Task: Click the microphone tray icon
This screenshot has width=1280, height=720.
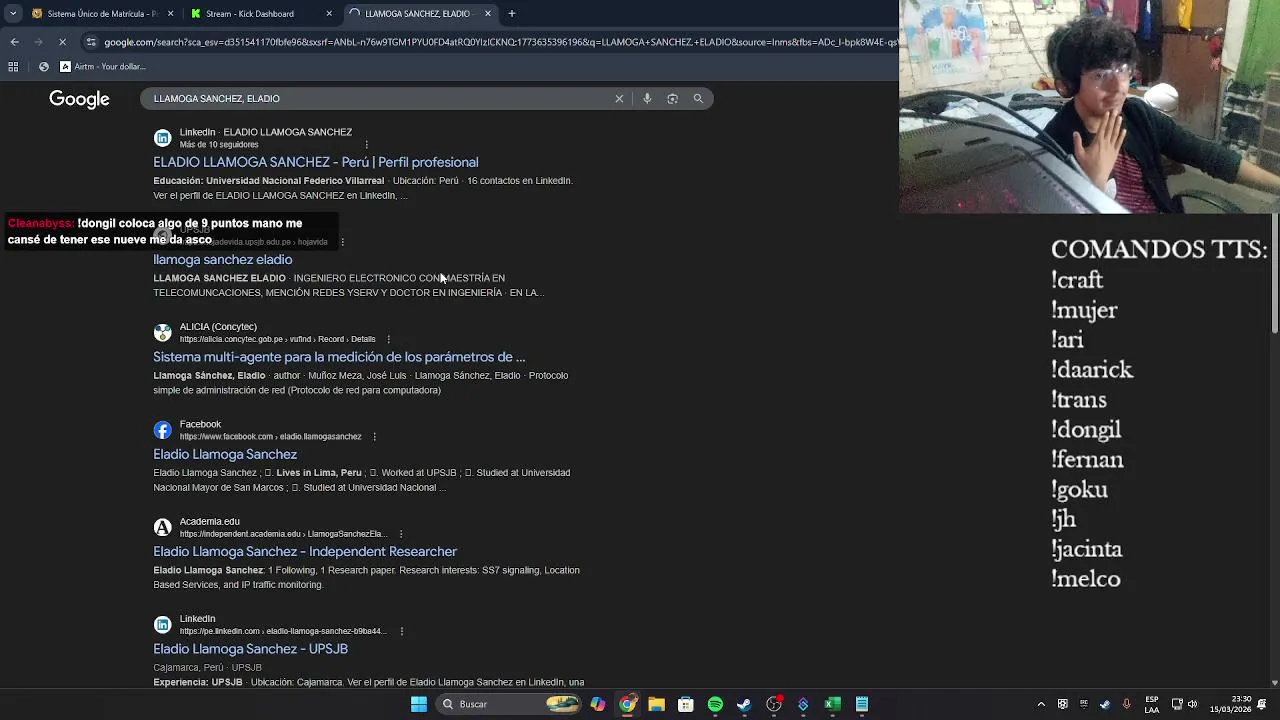Action: pos(1127,704)
